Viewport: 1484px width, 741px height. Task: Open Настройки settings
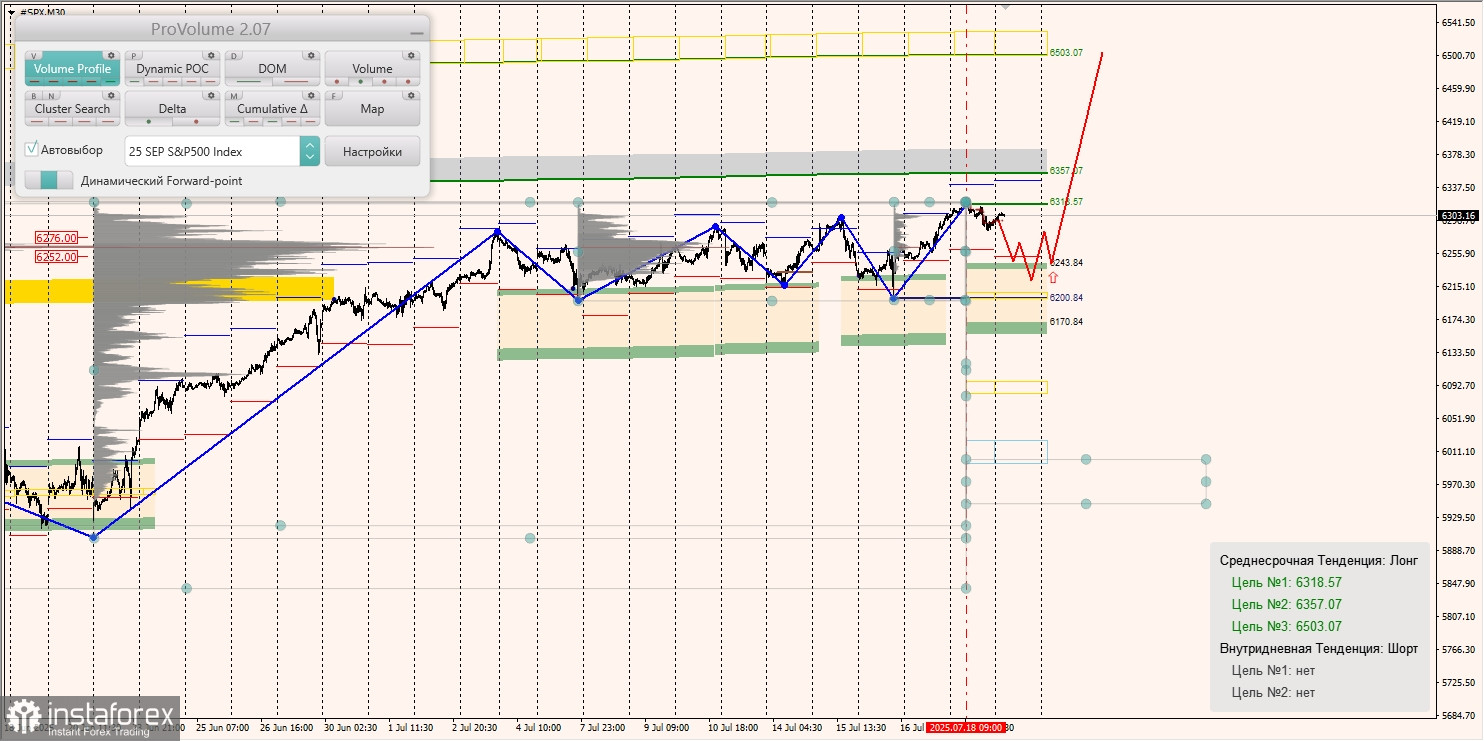(372, 151)
